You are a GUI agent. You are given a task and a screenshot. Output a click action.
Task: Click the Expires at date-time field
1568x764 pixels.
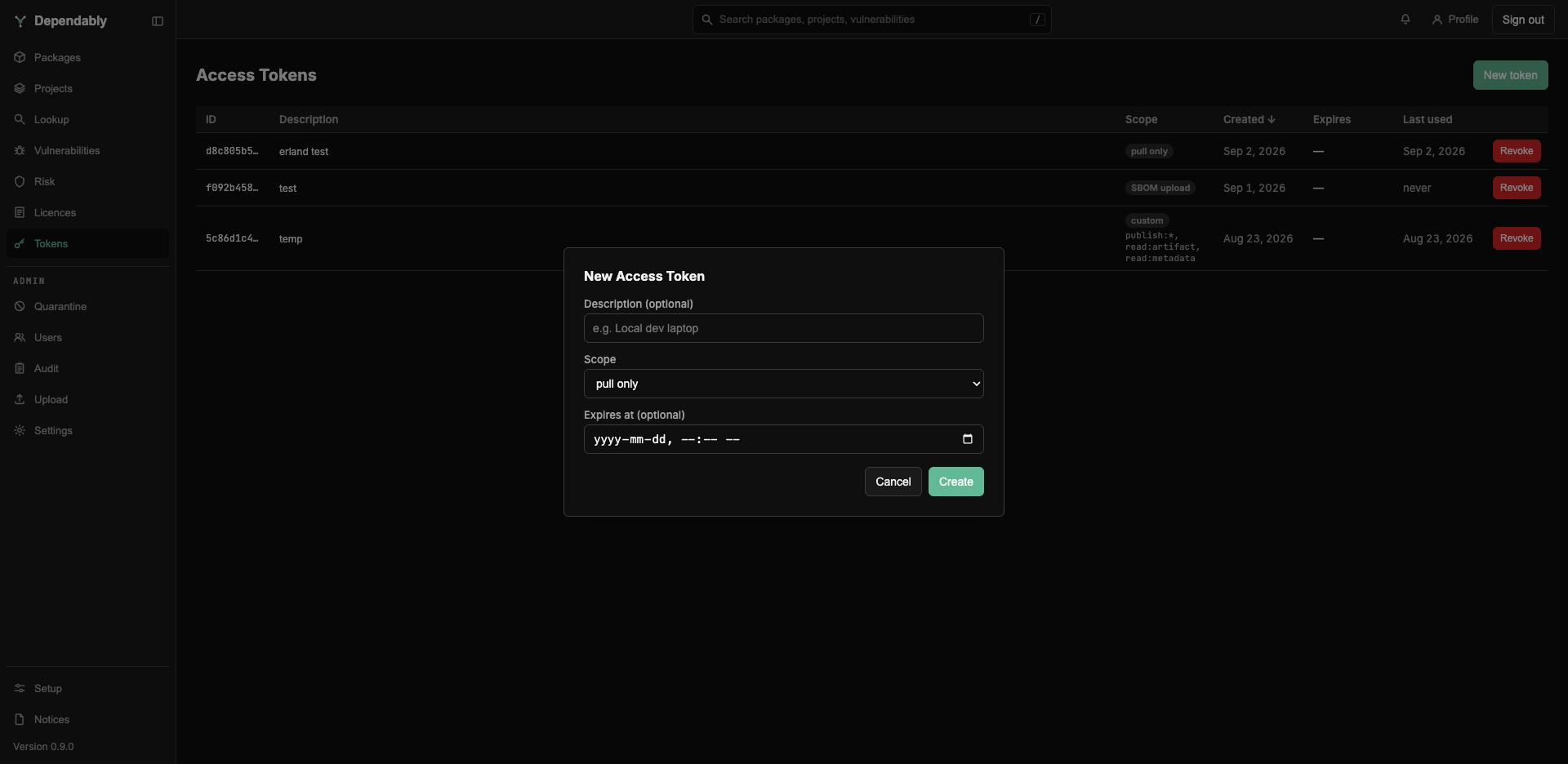784,439
